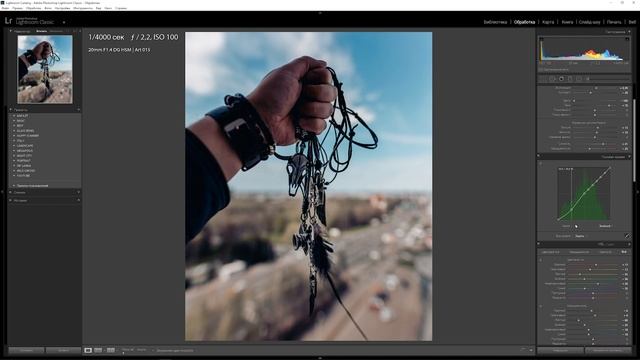
Task: Click the Lr logo identity plate
Action: pyautogui.click(x=8, y=21)
